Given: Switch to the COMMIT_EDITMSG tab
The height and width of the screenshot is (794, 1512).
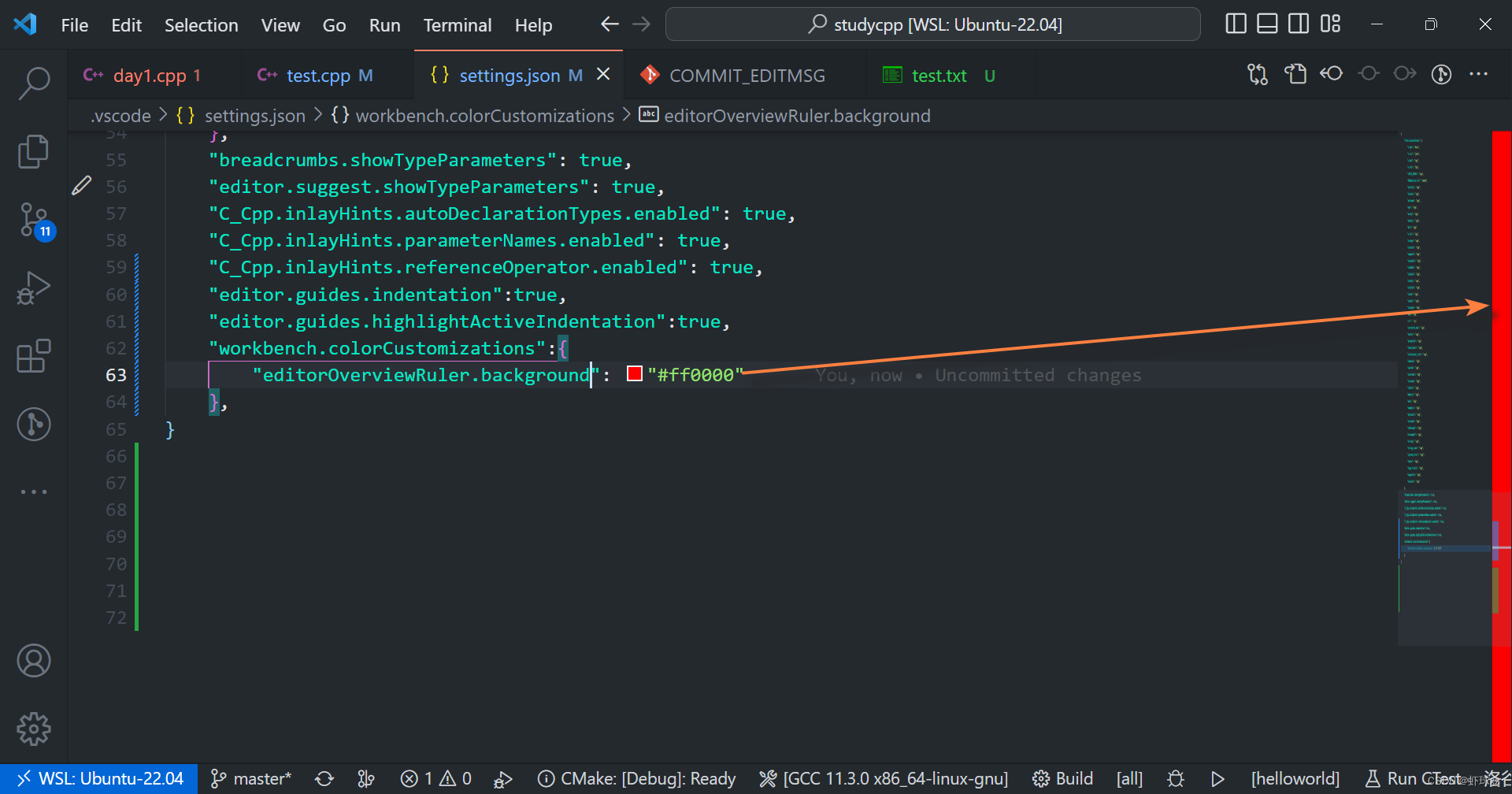Looking at the screenshot, I should pos(745,76).
